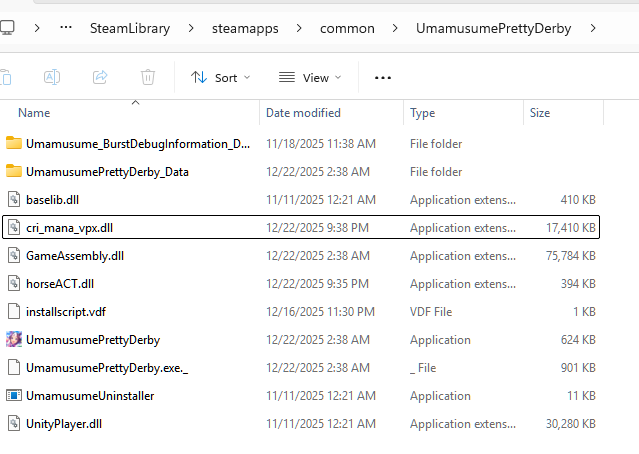Click the 624 KB size cell
Image resolution: width=639 pixels, height=454 pixels.
pyautogui.click(x=578, y=339)
